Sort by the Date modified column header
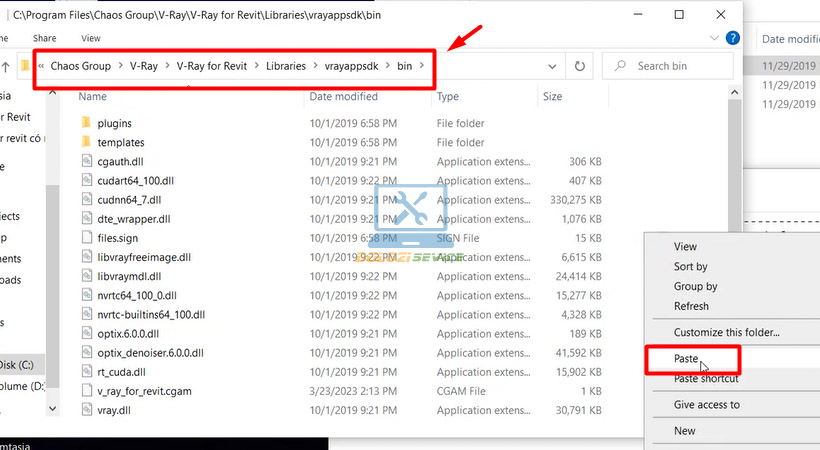Viewport: 820px width, 450px height. (x=343, y=97)
